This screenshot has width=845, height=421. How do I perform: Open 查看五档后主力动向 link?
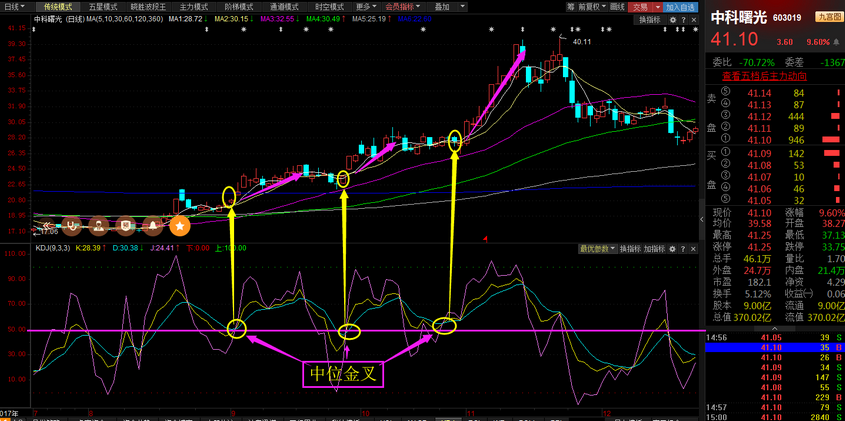(765, 75)
